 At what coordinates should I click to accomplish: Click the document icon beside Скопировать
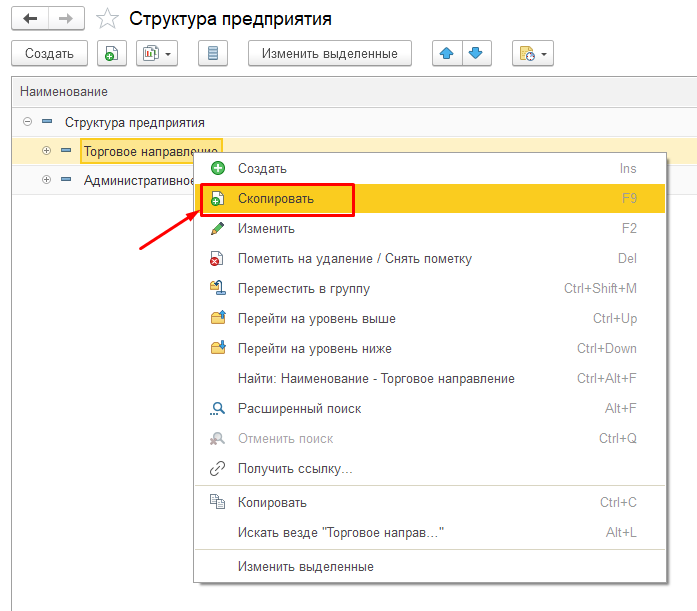[x=217, y=198]
